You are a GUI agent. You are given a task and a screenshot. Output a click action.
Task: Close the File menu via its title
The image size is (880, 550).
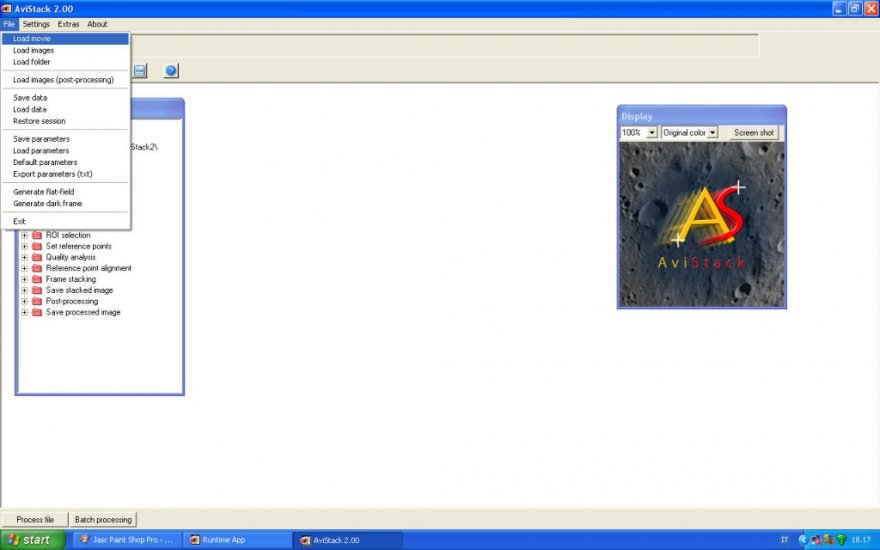pos(9,24)
